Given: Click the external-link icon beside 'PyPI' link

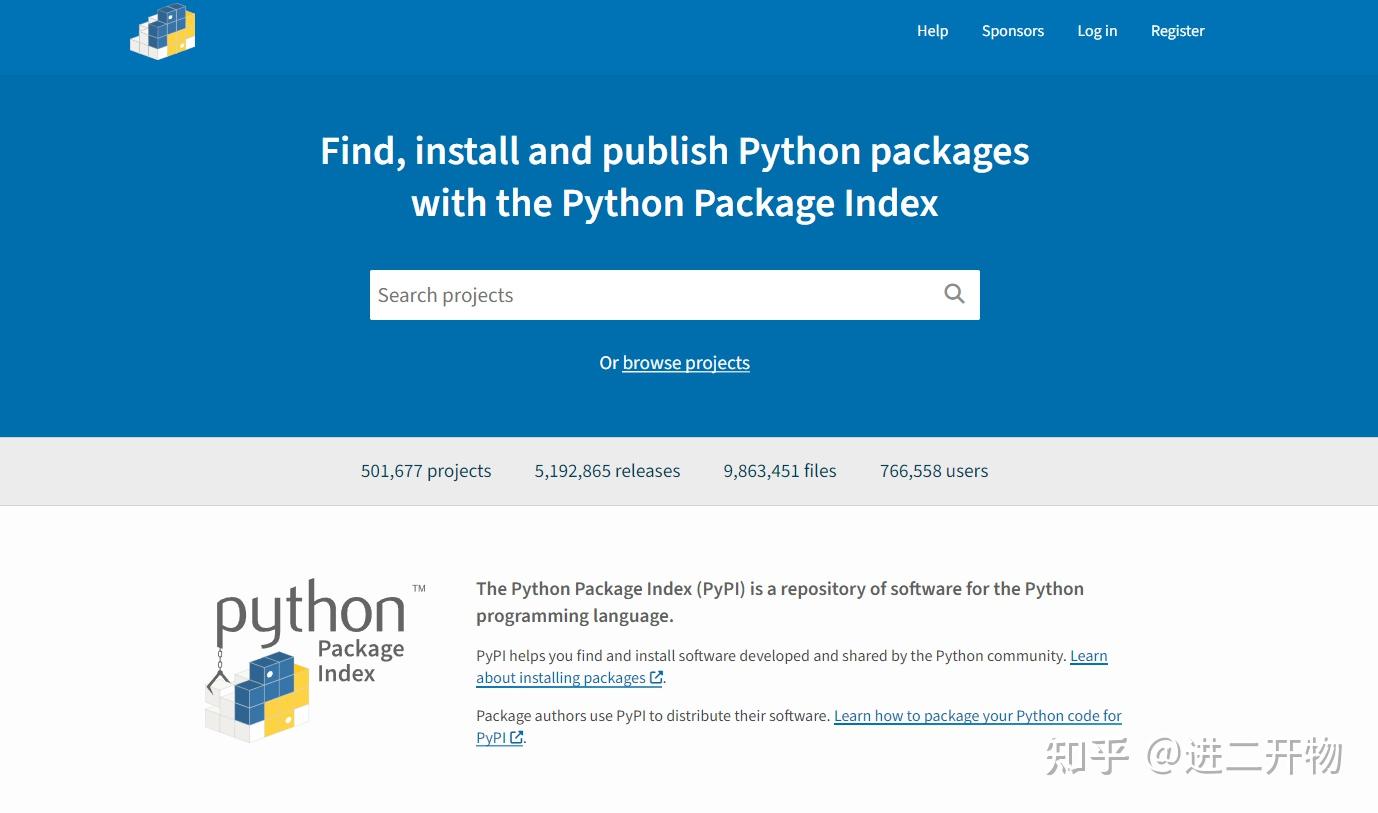Looking at the screenshot, I should [517, 738].
